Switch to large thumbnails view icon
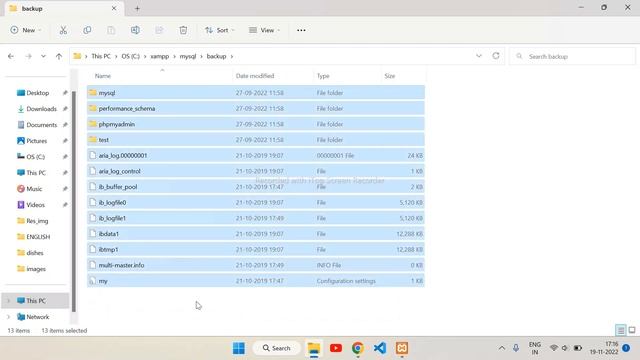 [632, 330]
